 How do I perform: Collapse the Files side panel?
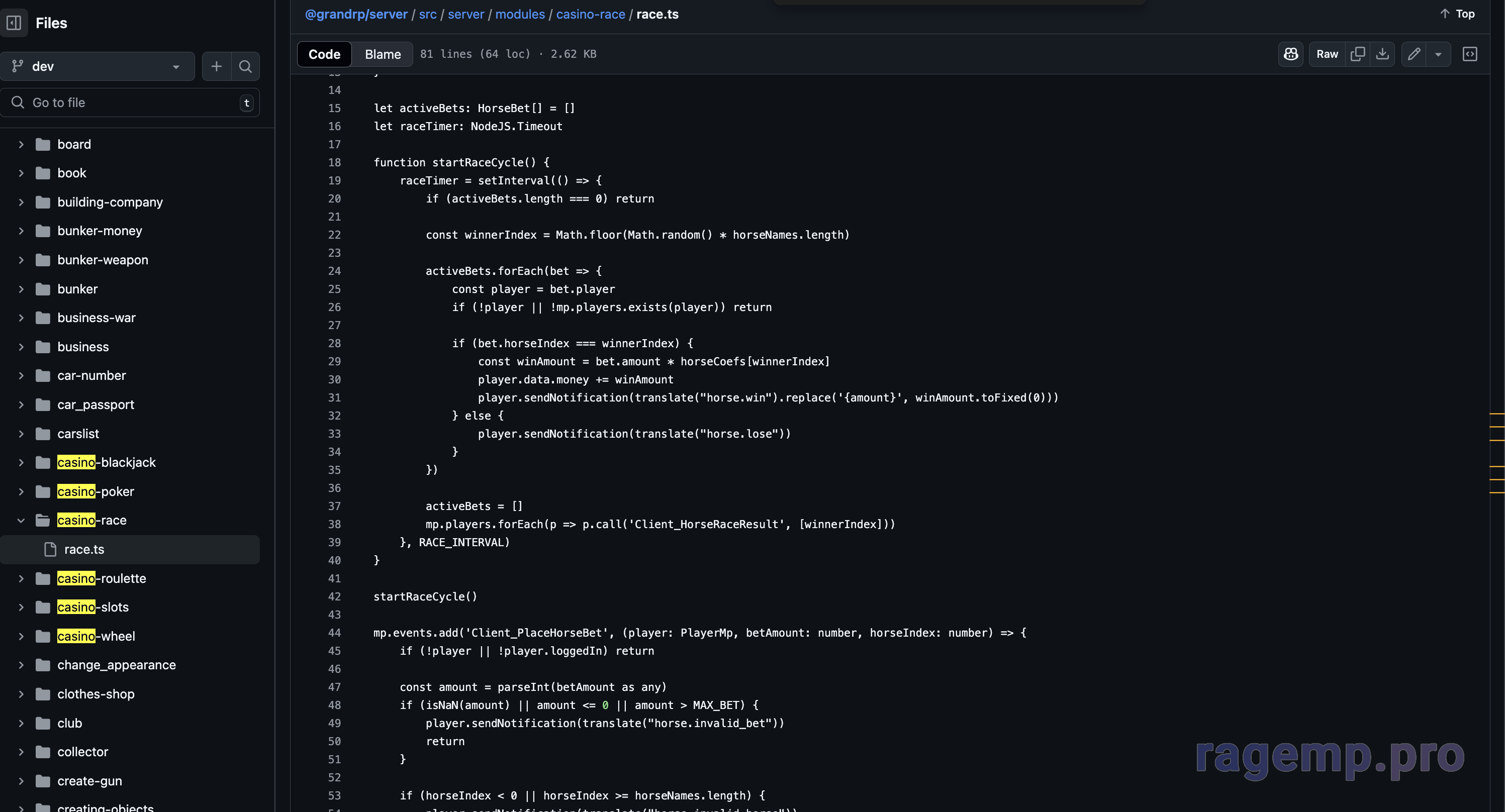pos(14,23)
